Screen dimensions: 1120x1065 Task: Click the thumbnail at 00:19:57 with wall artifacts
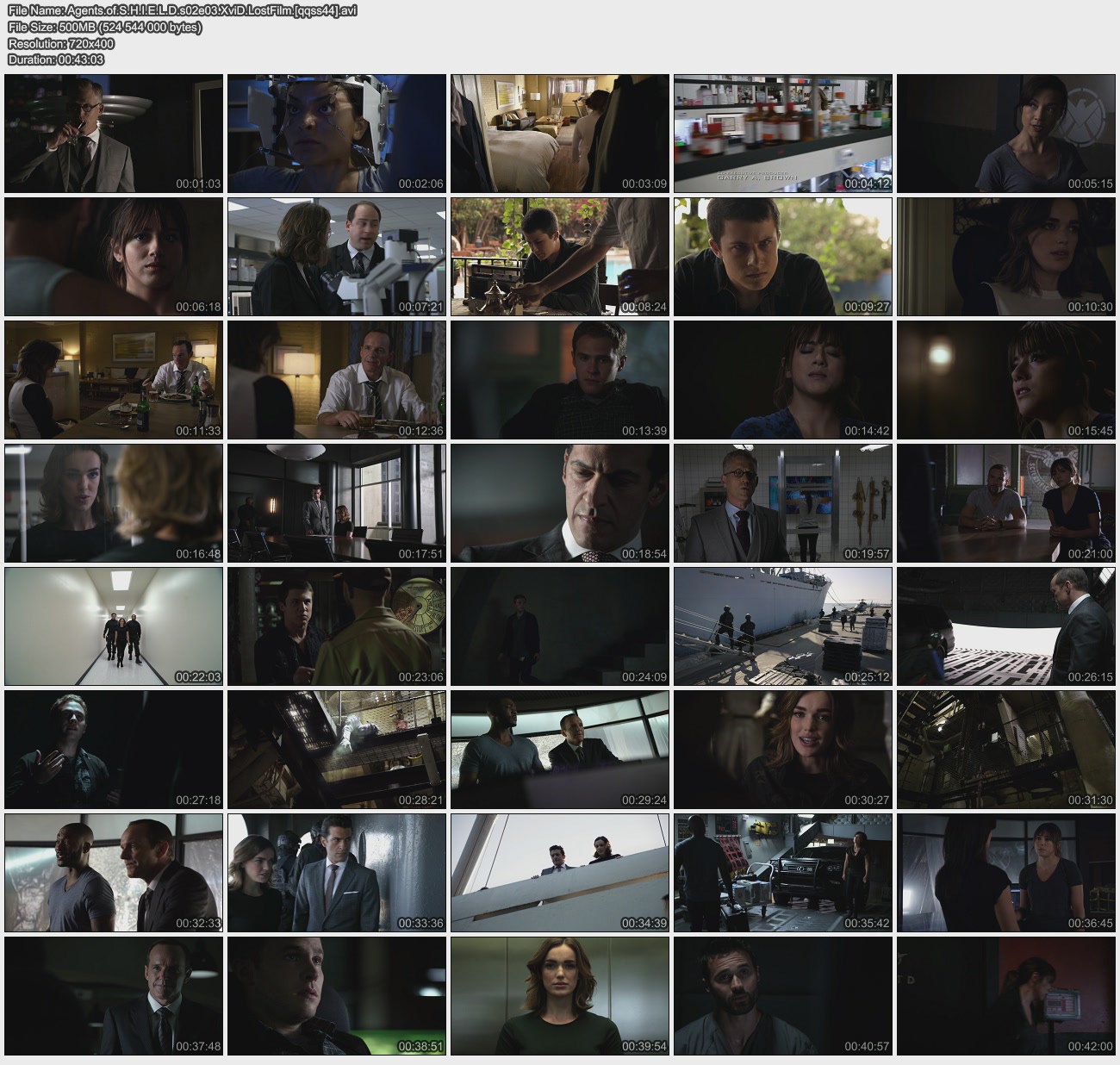783,503
